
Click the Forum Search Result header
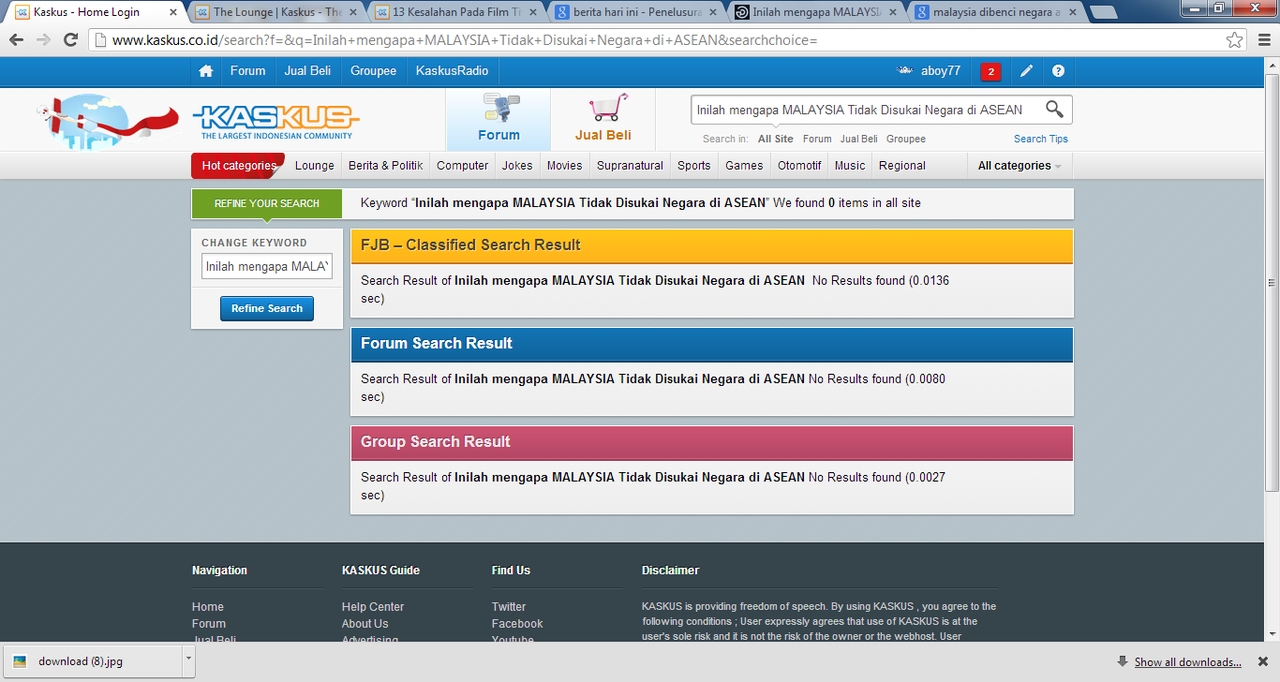click(x=712, y=344)
